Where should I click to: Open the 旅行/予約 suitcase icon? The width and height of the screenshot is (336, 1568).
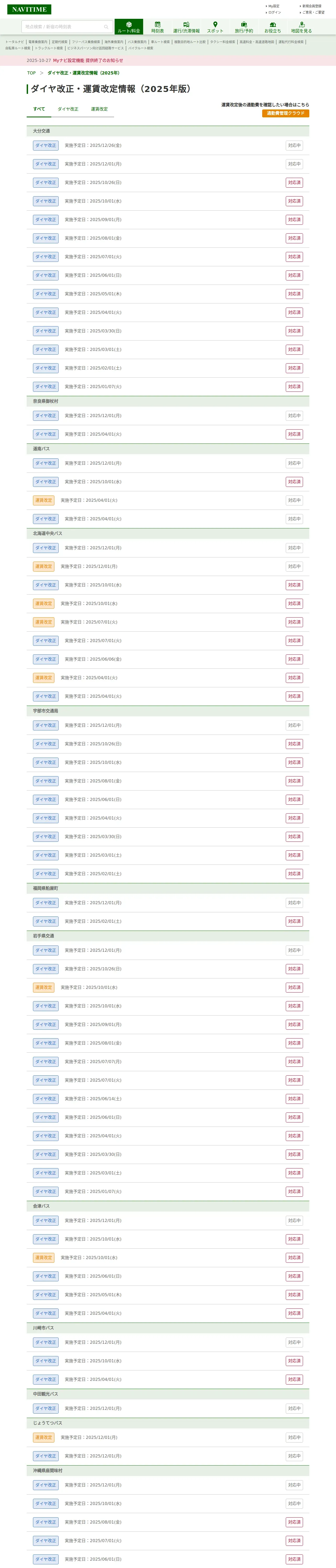244,27
